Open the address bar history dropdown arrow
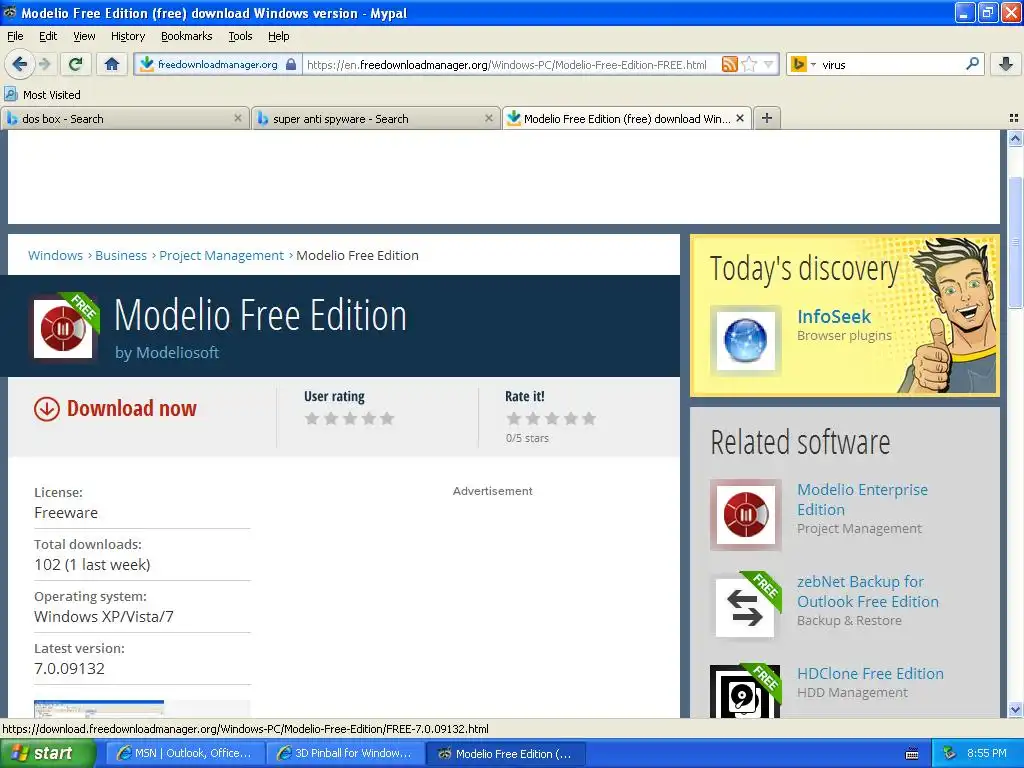The height and width of the screenshot is (768, 1024). (769, 64)
